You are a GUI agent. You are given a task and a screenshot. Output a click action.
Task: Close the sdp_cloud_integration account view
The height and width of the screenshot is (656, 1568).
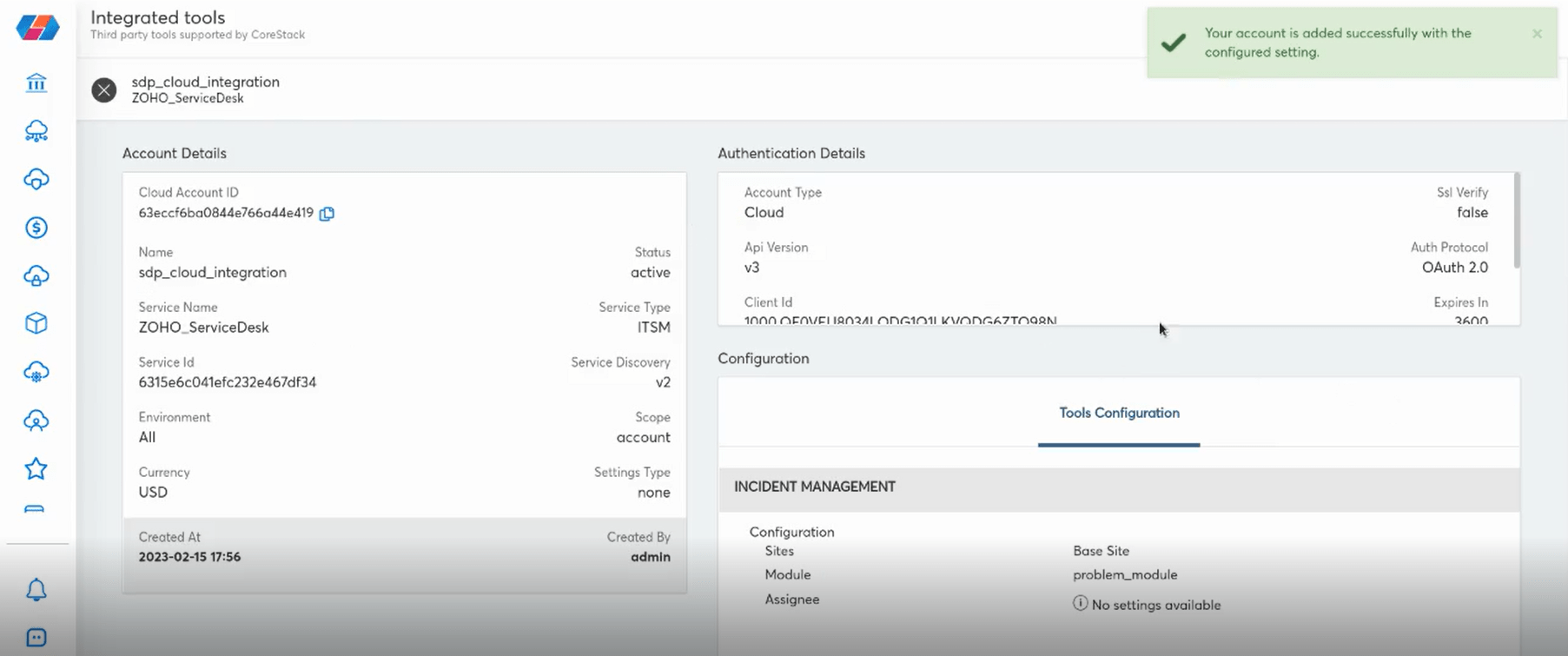coord(104,89)
